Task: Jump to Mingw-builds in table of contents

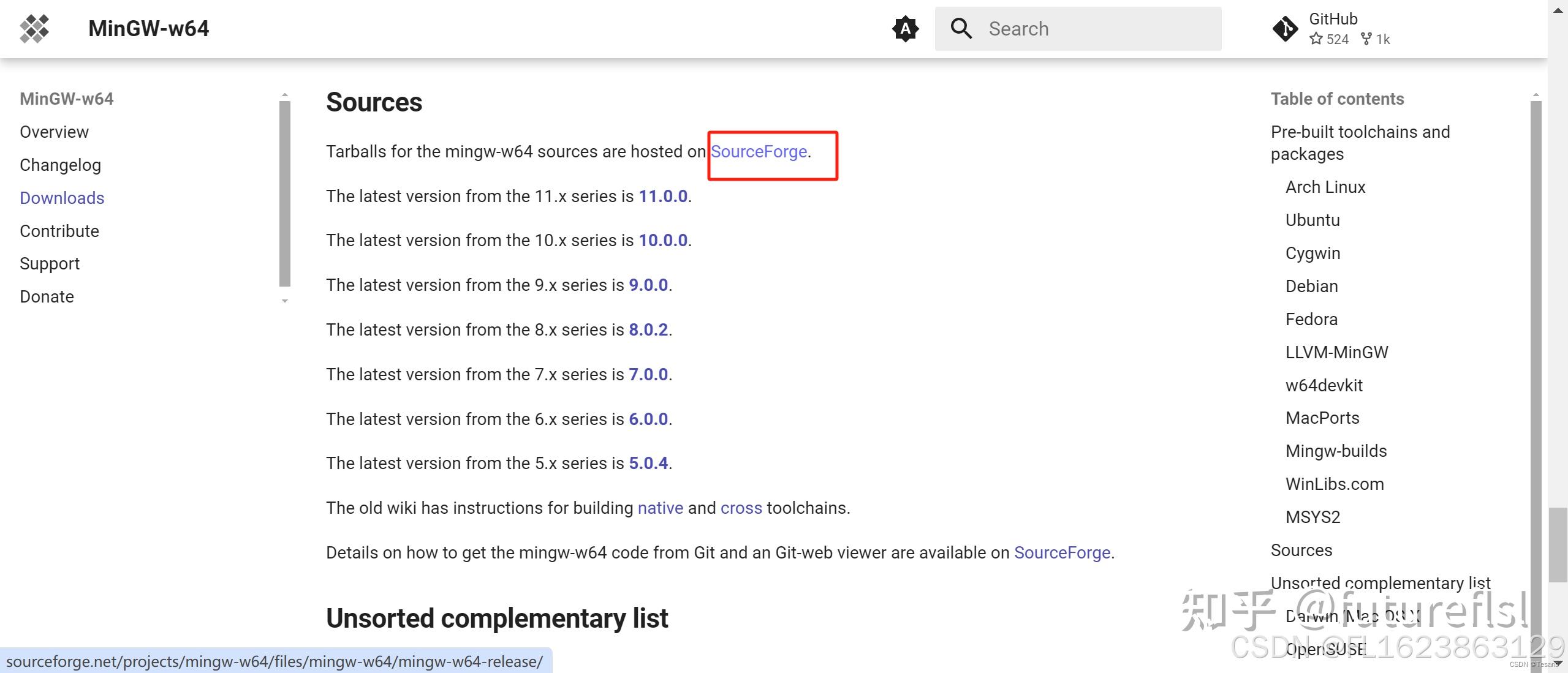Action: (1336, 451)
